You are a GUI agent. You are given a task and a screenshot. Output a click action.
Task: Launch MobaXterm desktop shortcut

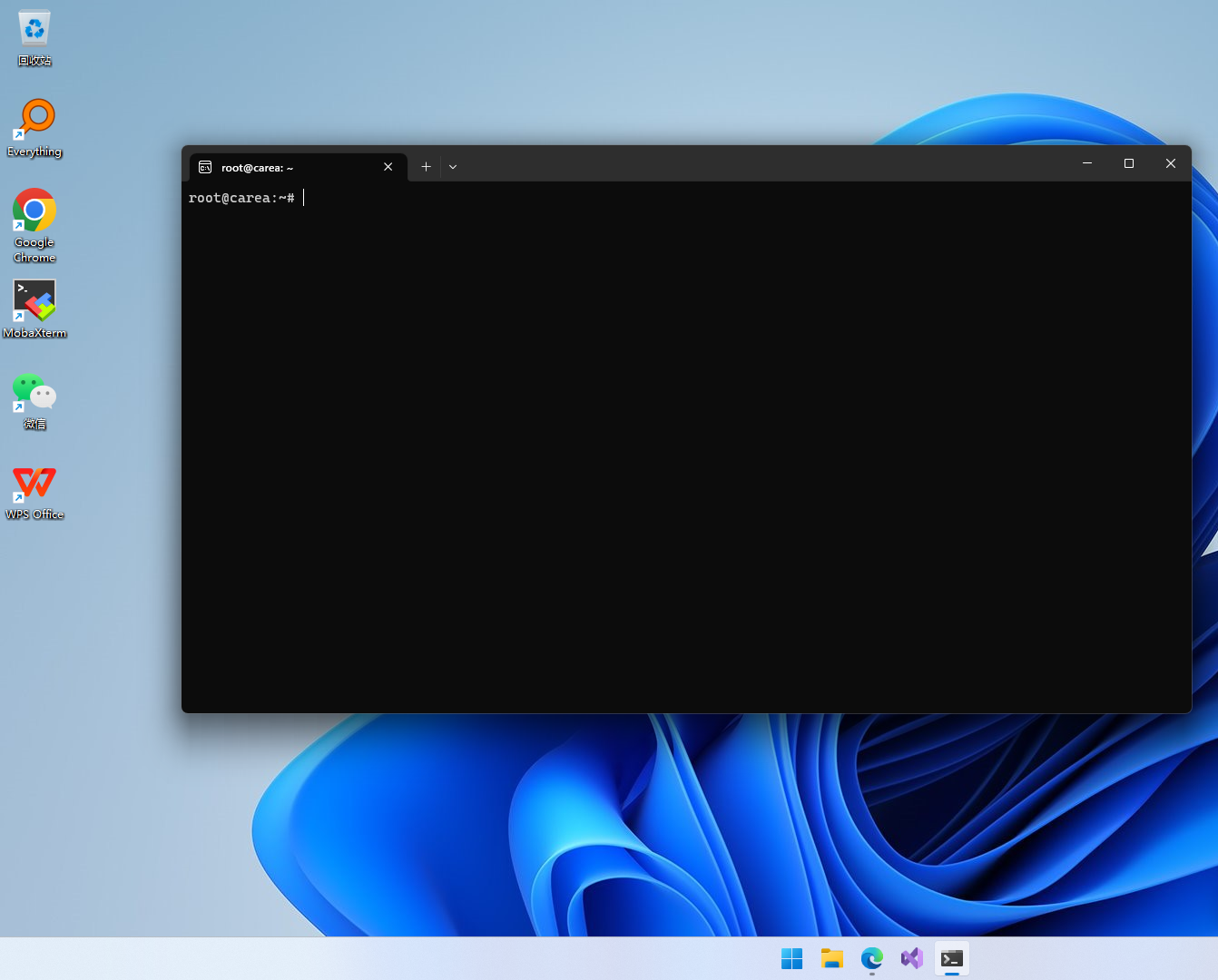tap(34, 309)
